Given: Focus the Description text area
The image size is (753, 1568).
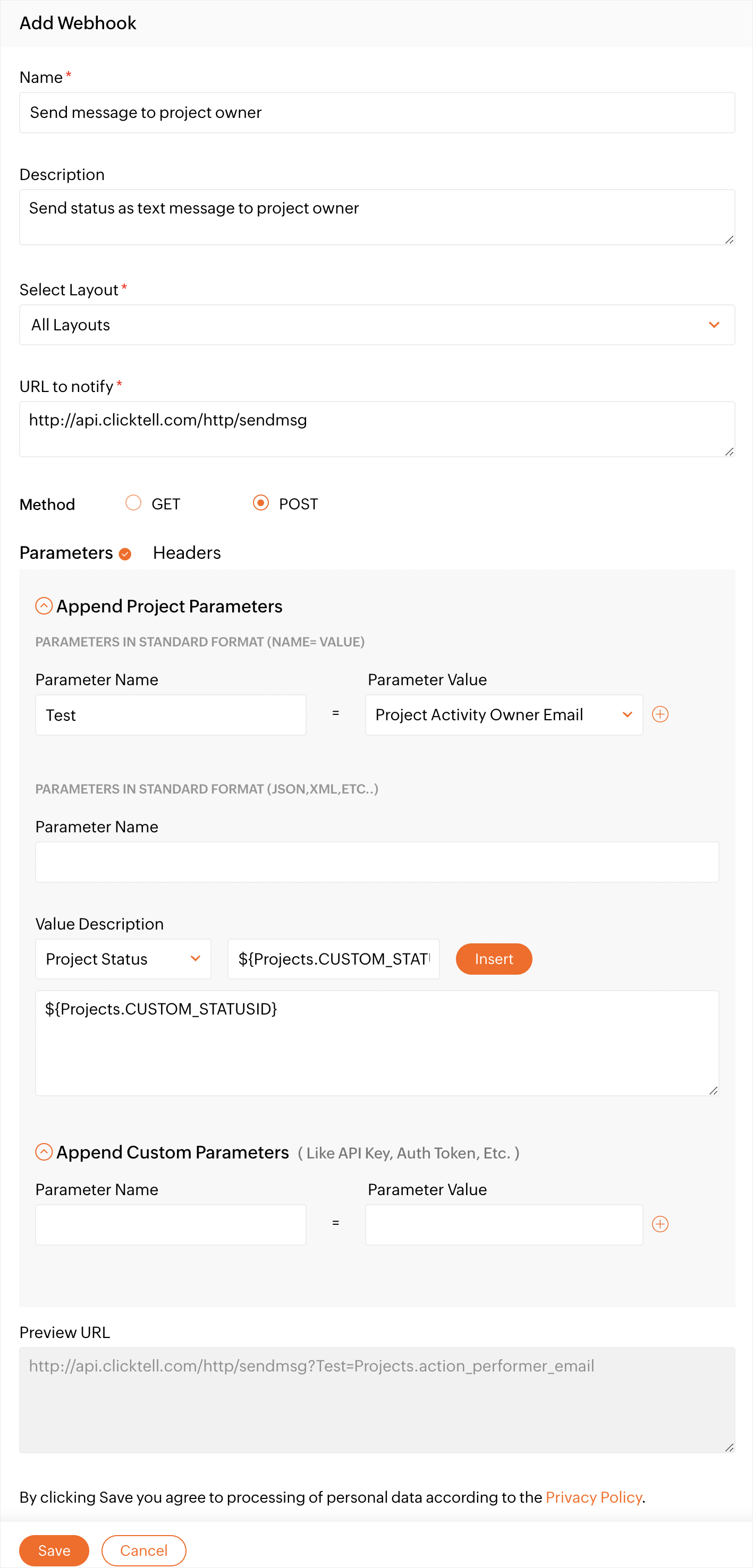Looking at the screenshot, I should click(x=376, y=217).
